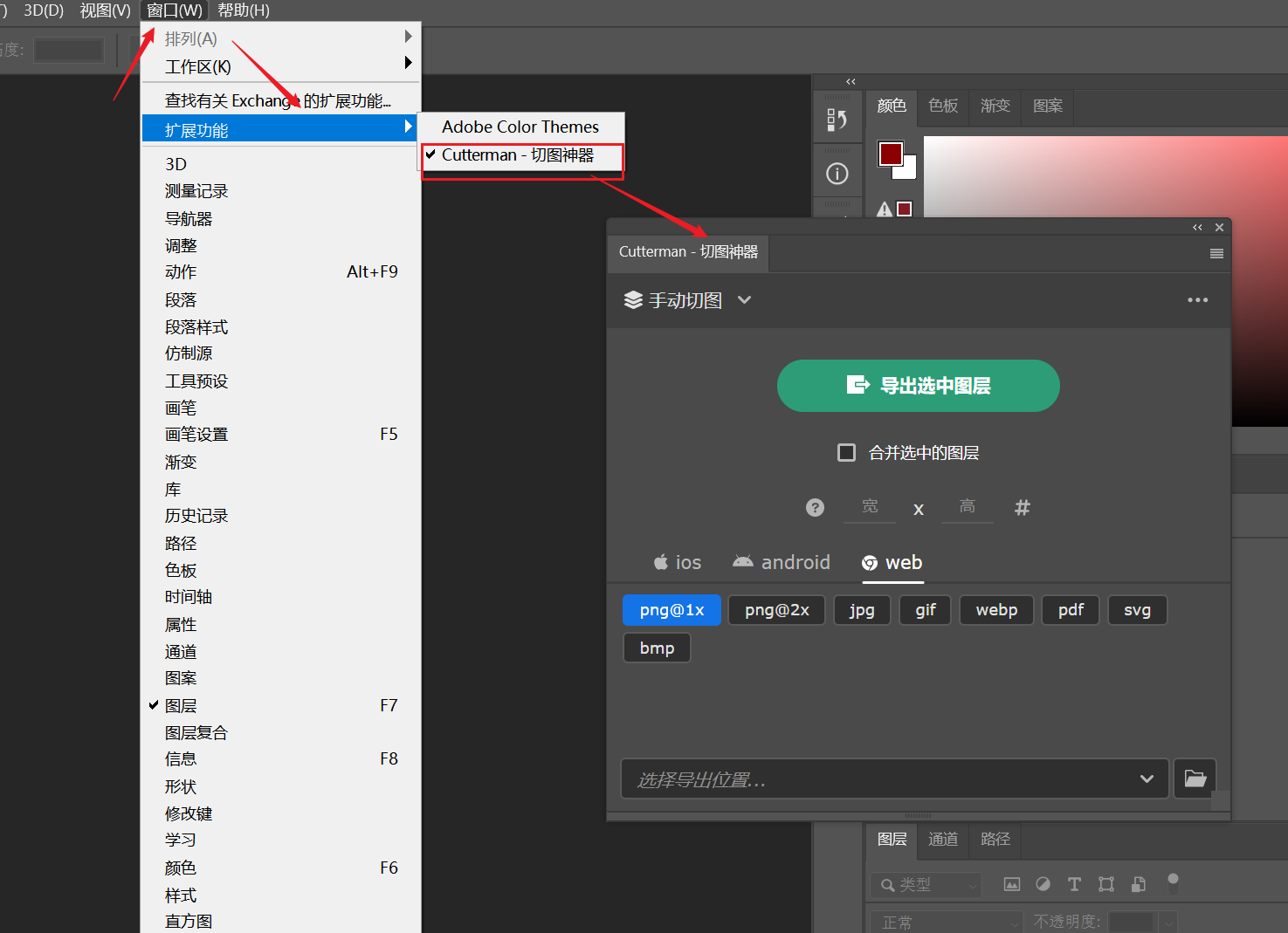
Task: Click the Cutterman panel hamburger menu
Action: tap(1216, 254)
